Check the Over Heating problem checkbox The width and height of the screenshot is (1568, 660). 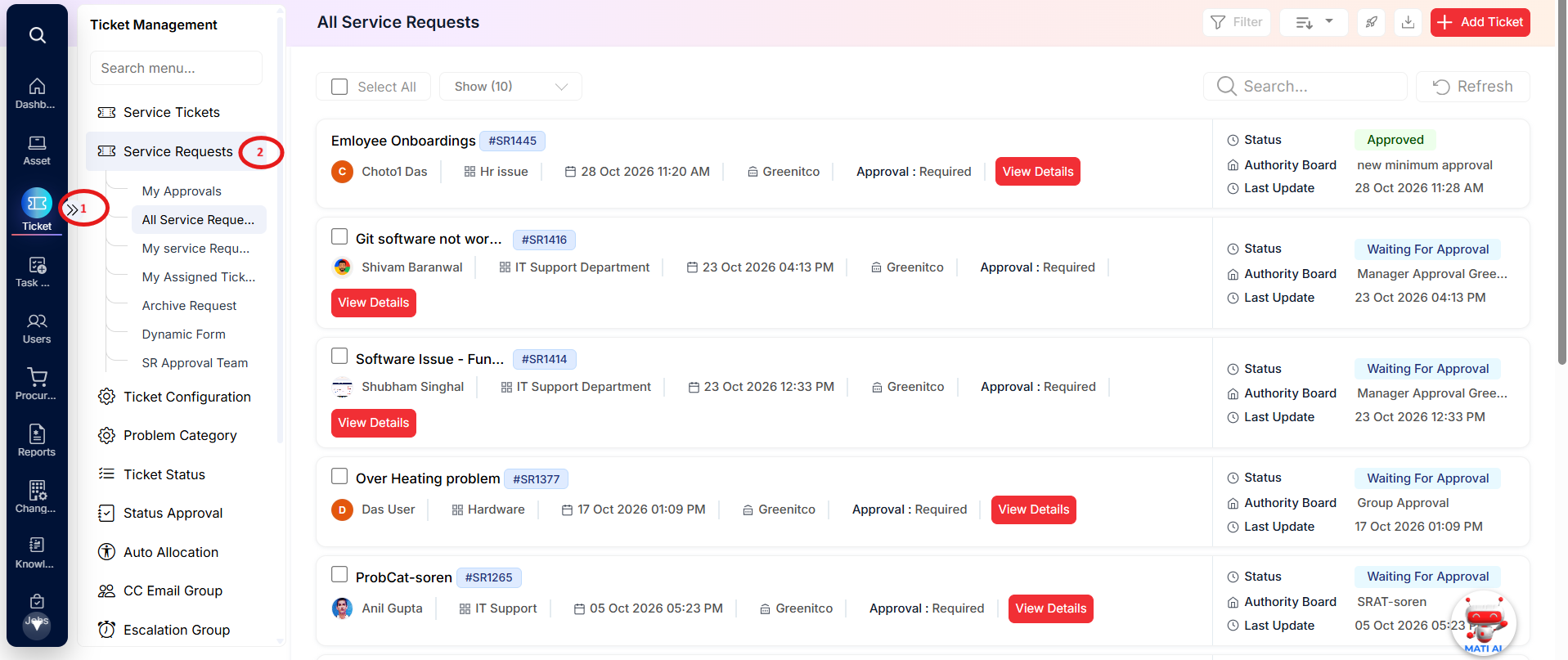click(339, 476)
